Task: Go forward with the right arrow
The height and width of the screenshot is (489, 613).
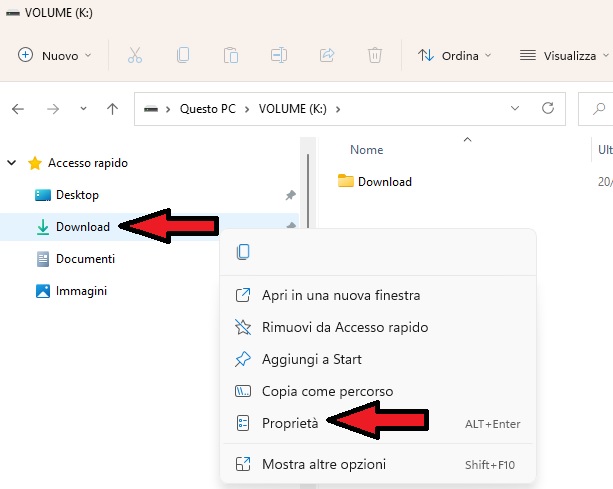Action: click(53, 109)
